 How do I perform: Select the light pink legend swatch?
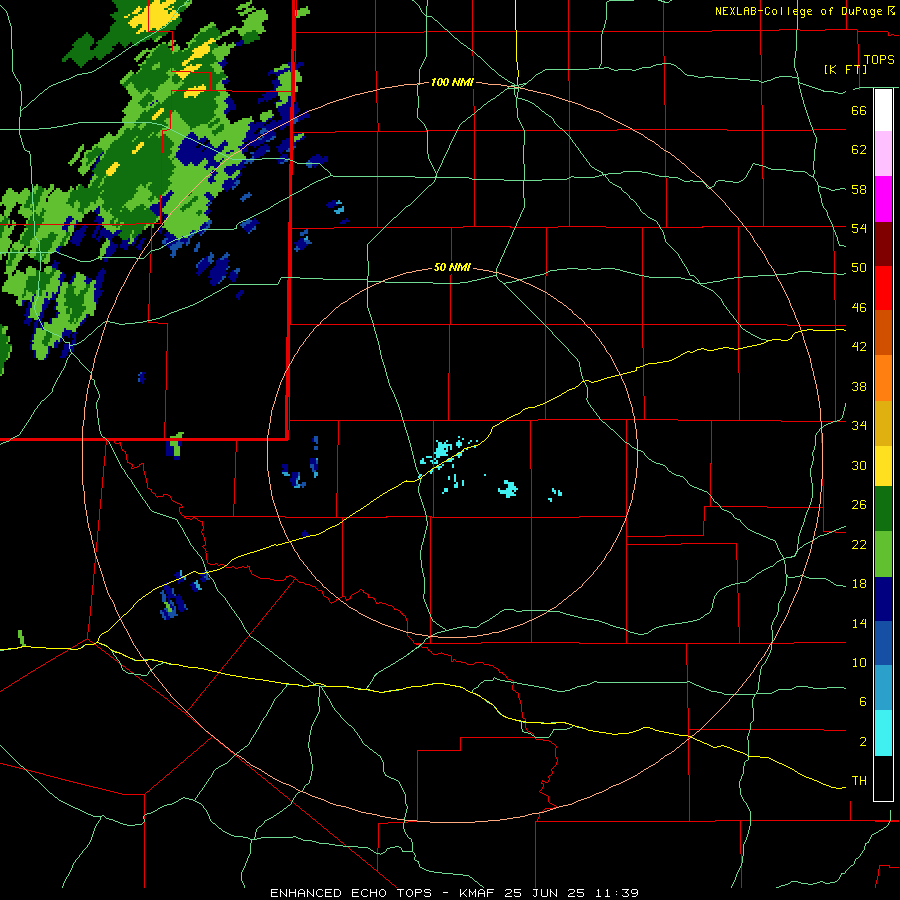coord(883,153)
